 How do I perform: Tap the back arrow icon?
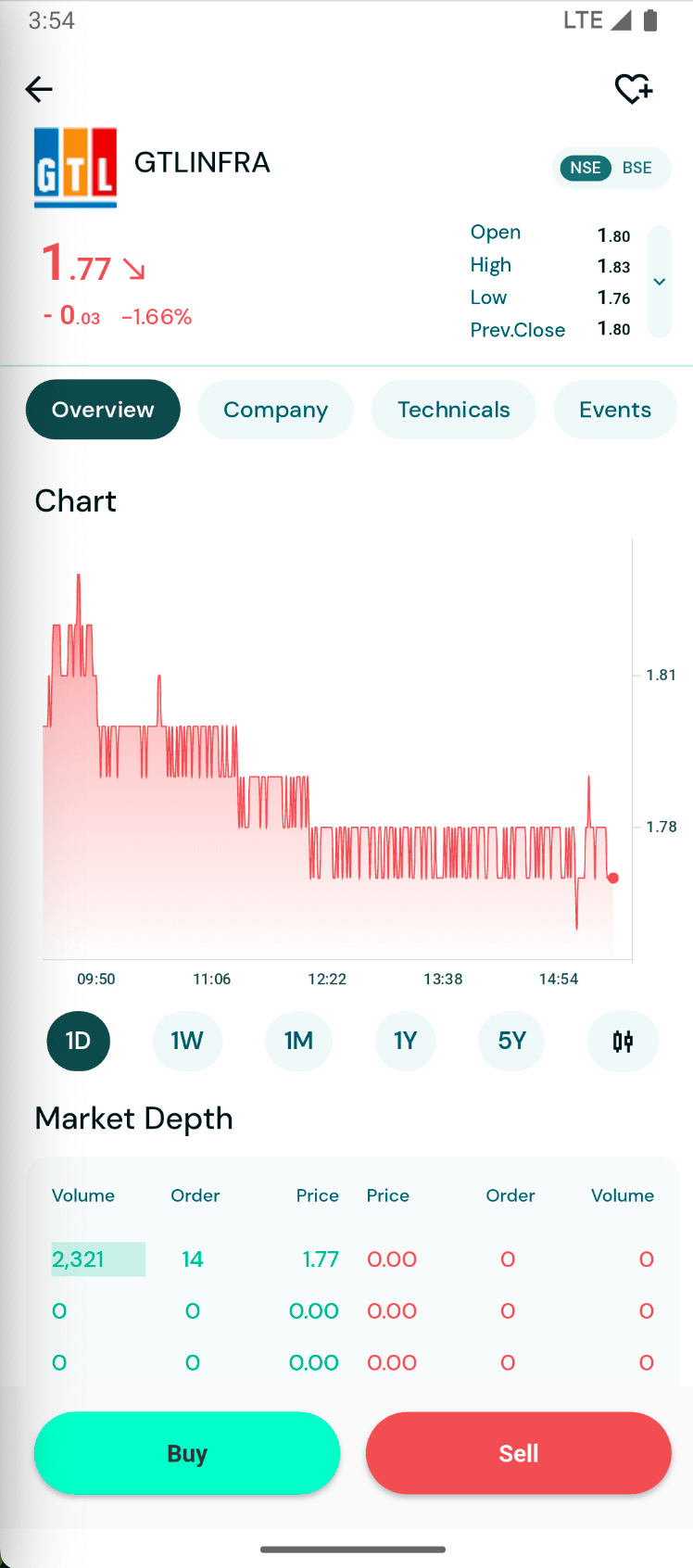(x=39, y=90)
